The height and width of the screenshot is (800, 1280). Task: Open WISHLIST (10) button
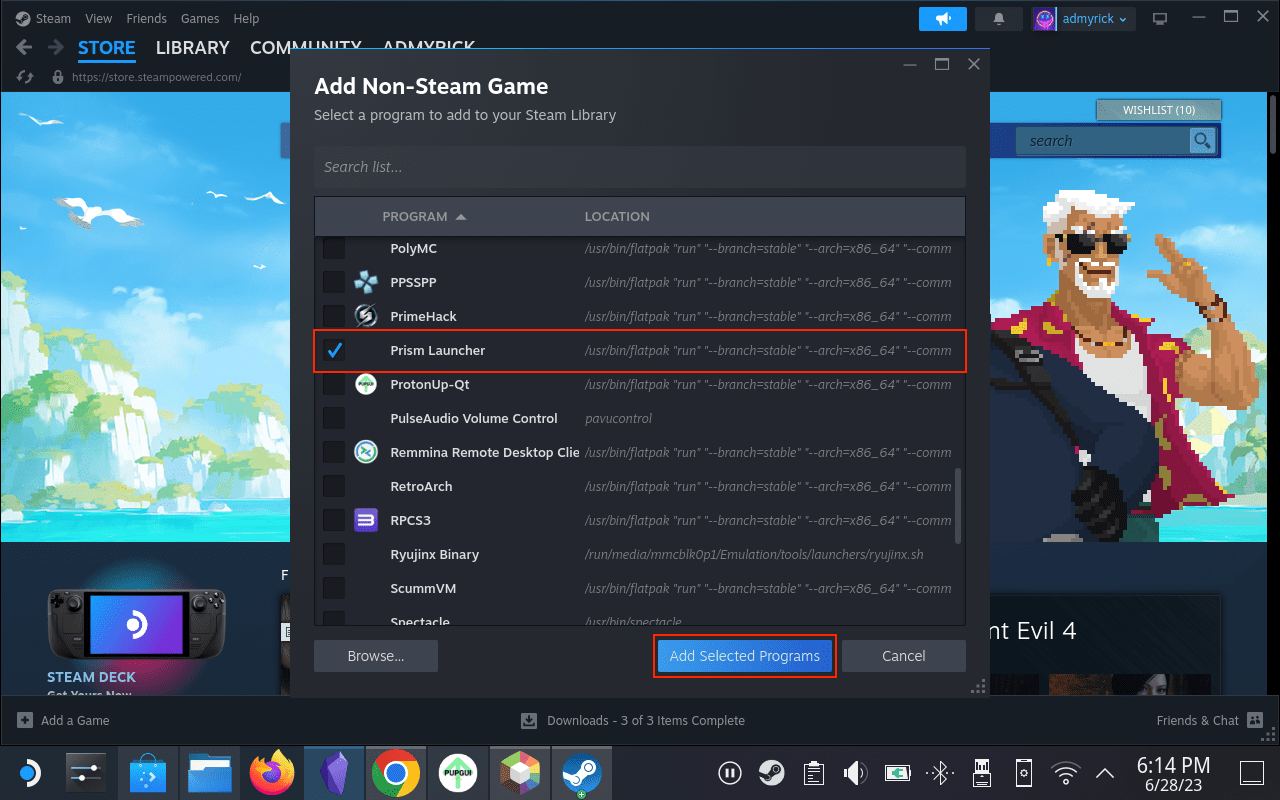tap(1159, 110)
